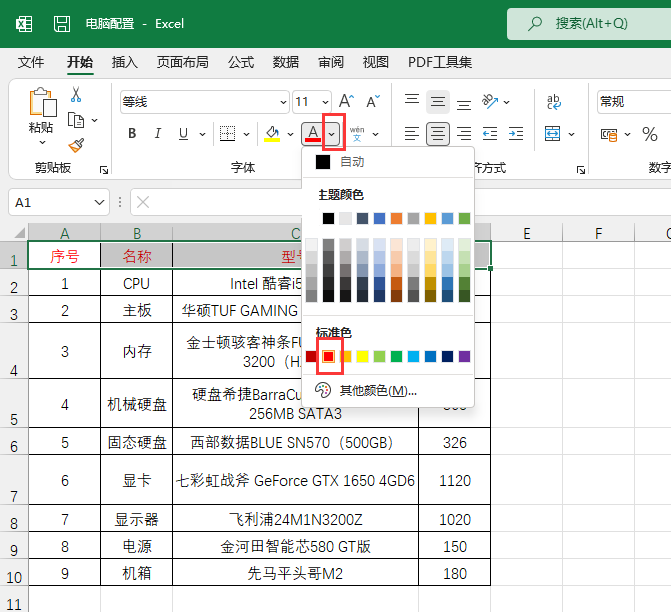This screenshot has height=612, width=671.
Task: Decrease font size with smaller A
Action: pyautogui.click(x=373, y=102)
